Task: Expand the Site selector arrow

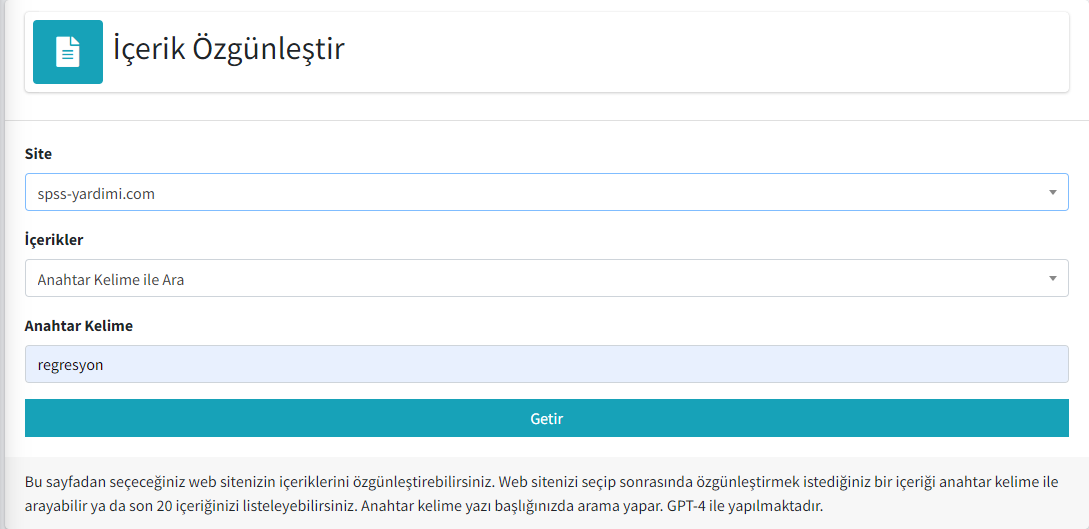Action: pos(1053,192)
